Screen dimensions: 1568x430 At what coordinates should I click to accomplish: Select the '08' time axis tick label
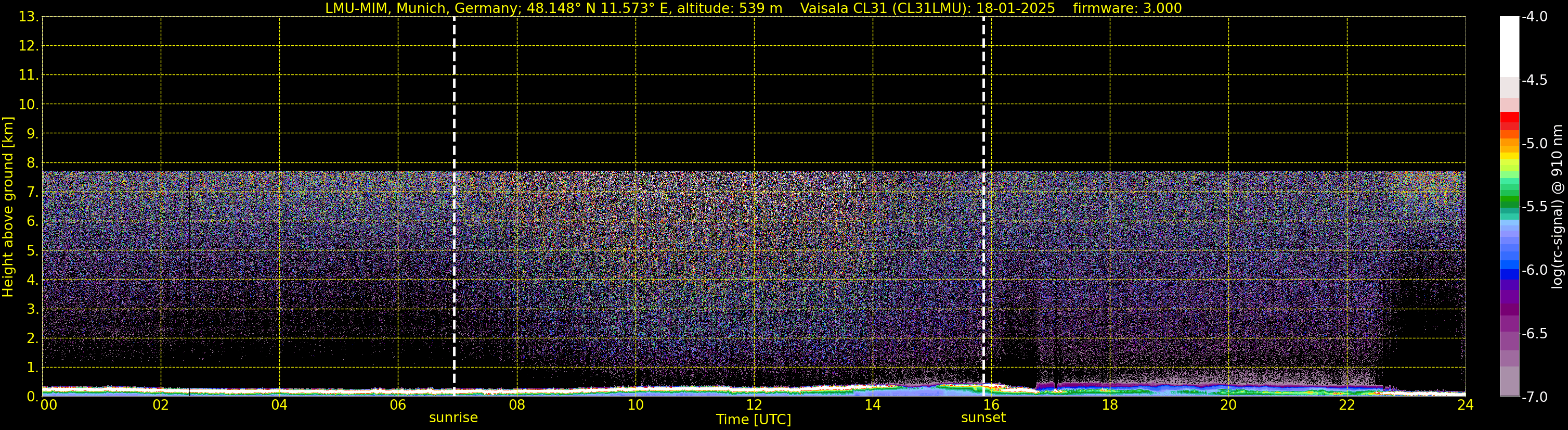click(x=517, y=405)
